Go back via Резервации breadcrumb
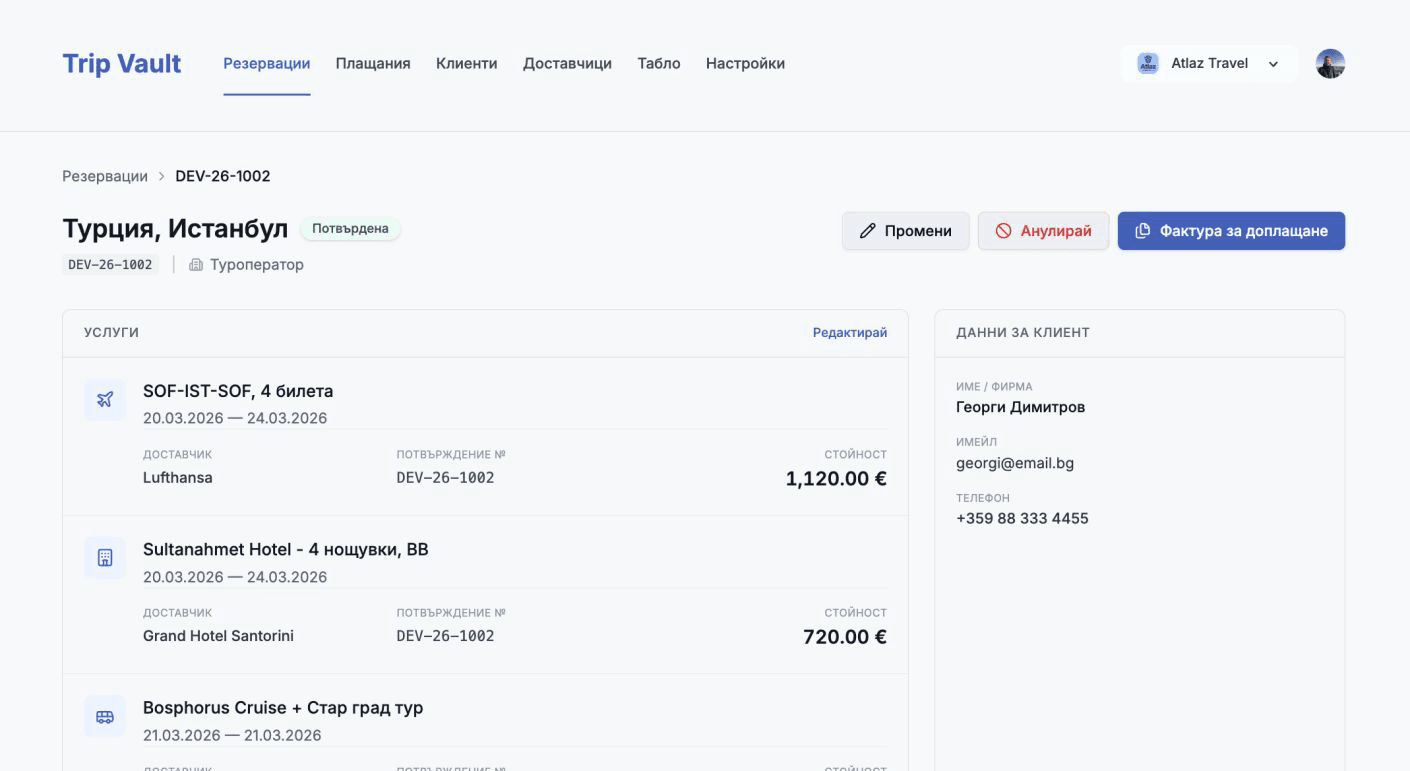This screenshot has width=1410, height=771. (x=105, y=176)
